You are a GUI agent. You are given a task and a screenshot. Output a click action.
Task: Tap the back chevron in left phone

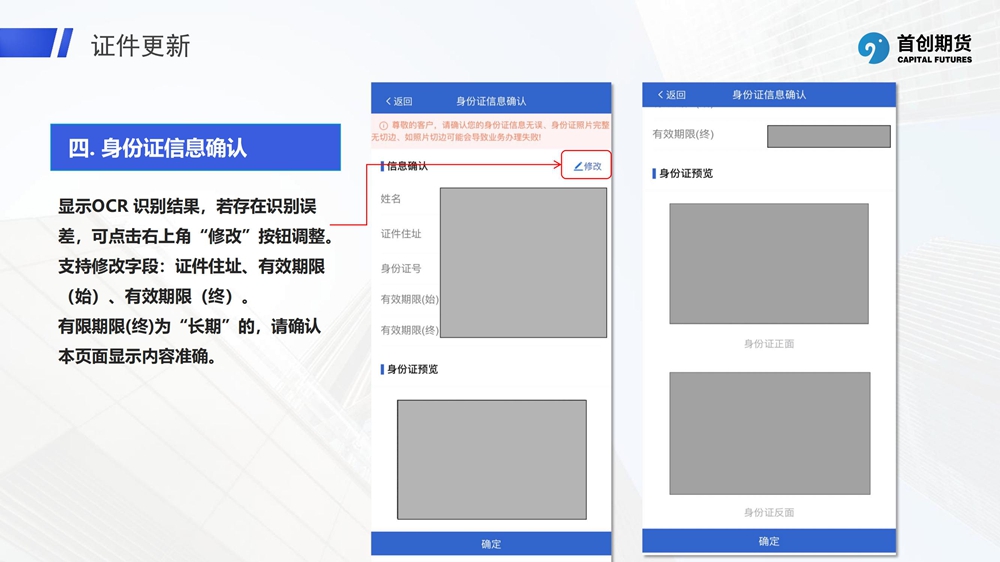pyautogui.click(x=388, y=101)
